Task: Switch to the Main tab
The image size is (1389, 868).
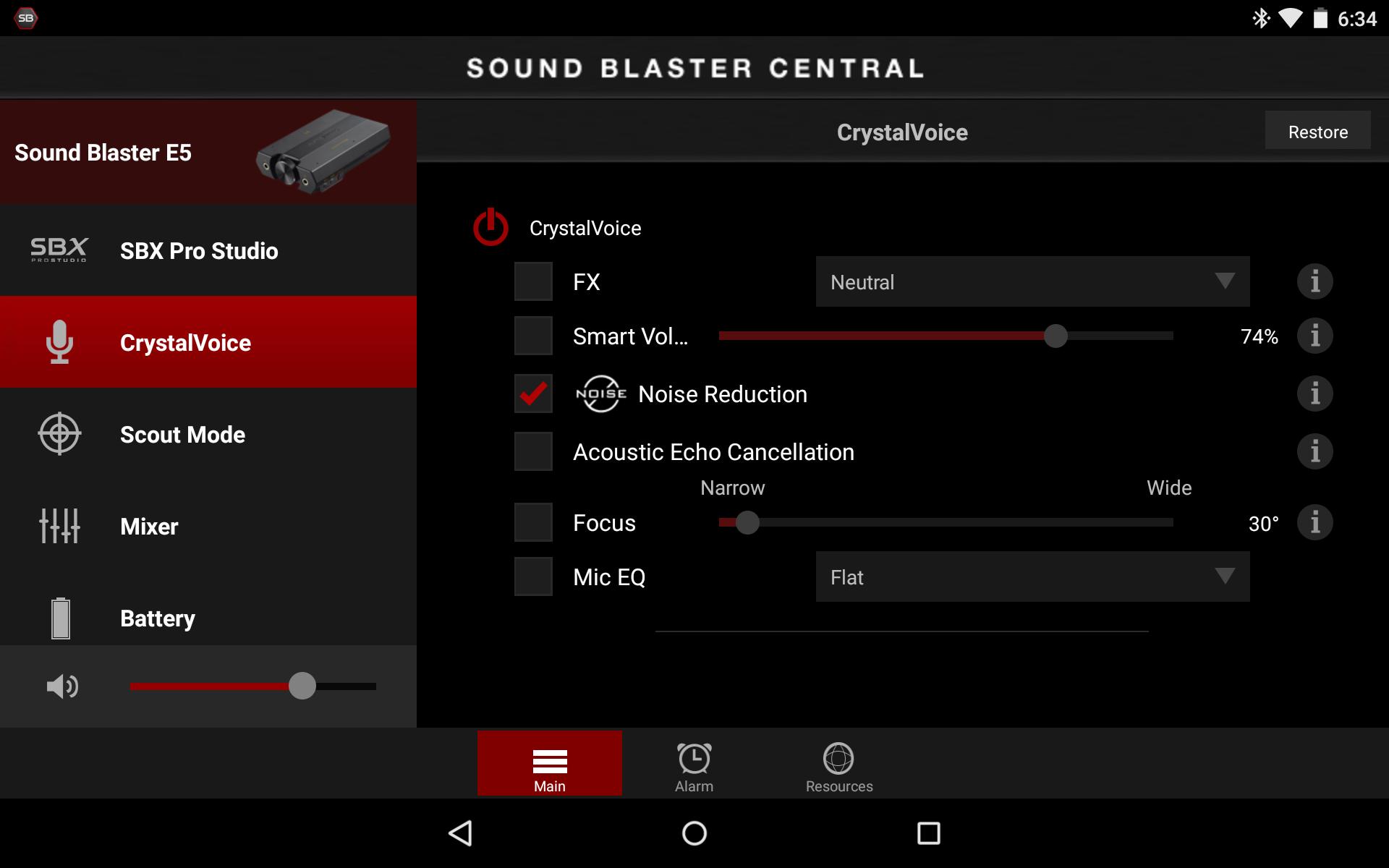Action: [550, 763]
